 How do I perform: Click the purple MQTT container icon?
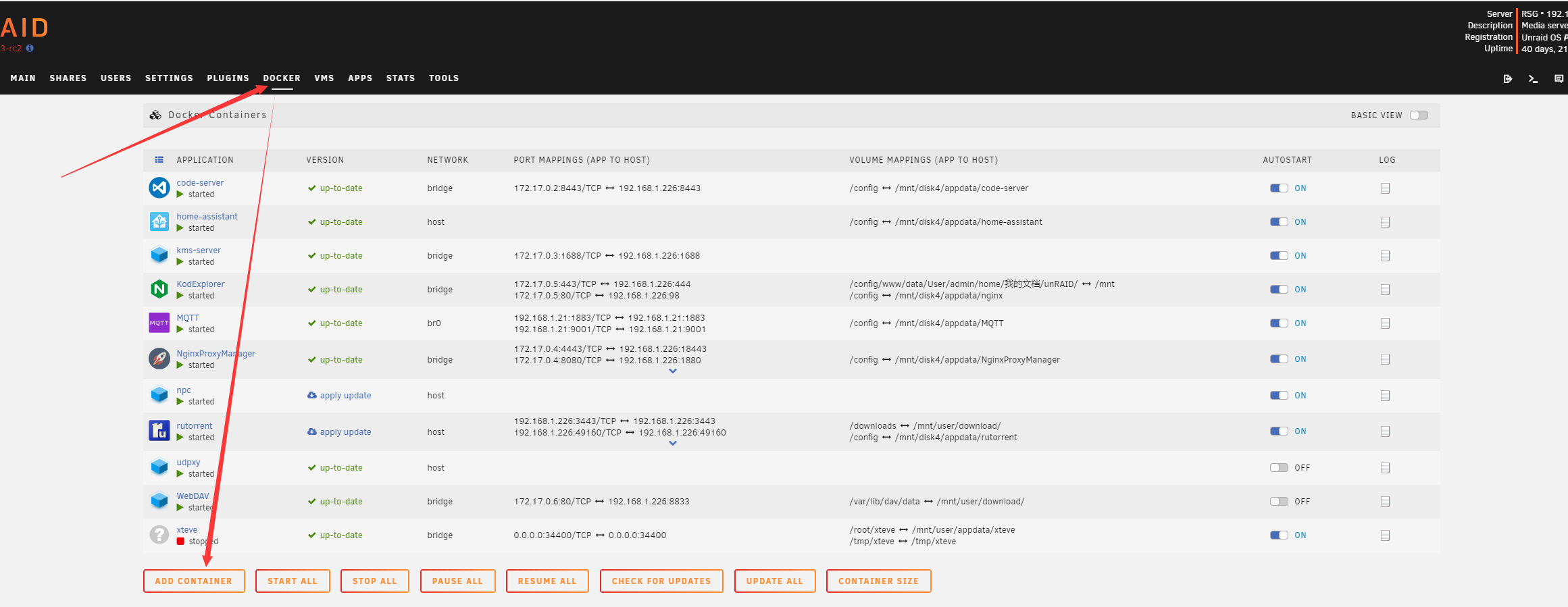click(159, 323)
